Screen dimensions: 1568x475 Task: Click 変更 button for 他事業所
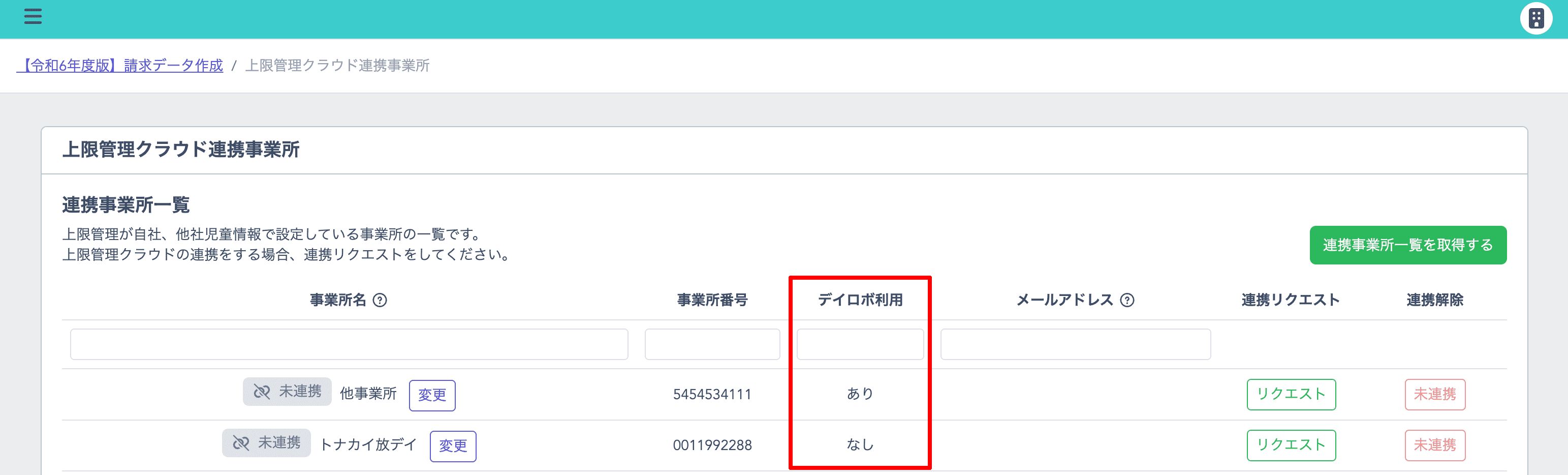click(x=432, y=395)
